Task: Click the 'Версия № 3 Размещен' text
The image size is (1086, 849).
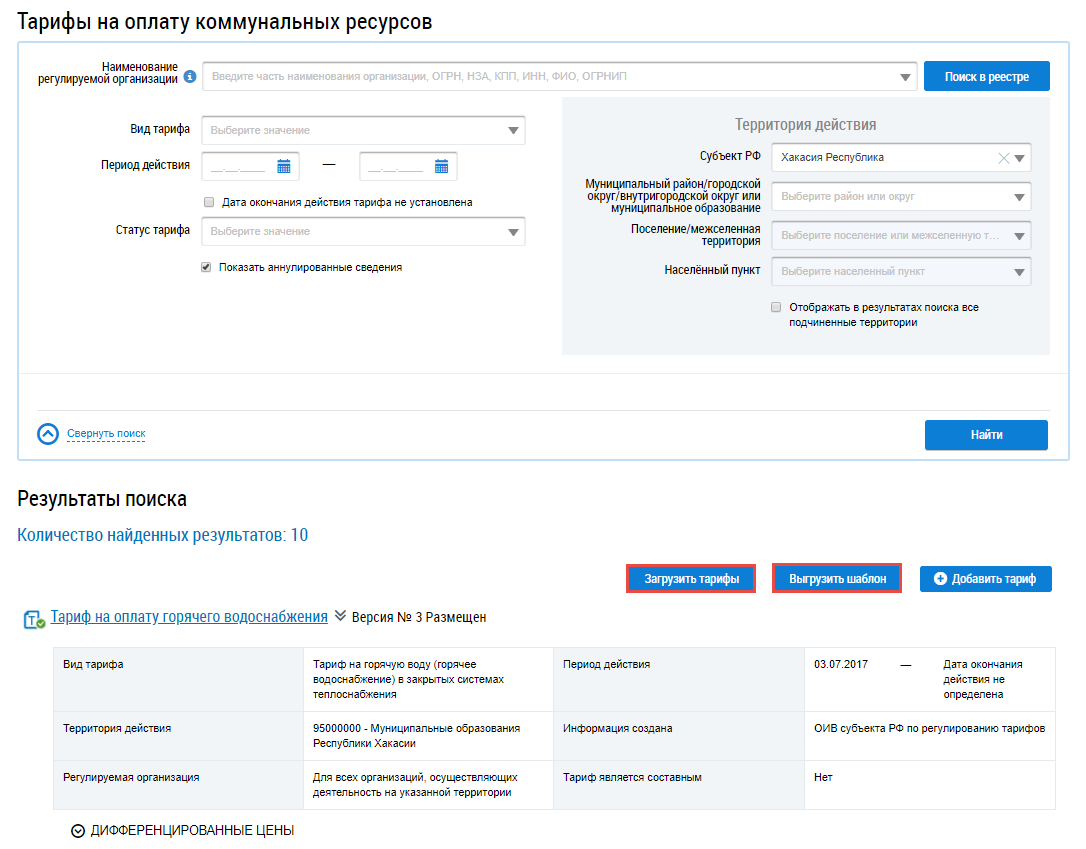Action: point(419,617)
